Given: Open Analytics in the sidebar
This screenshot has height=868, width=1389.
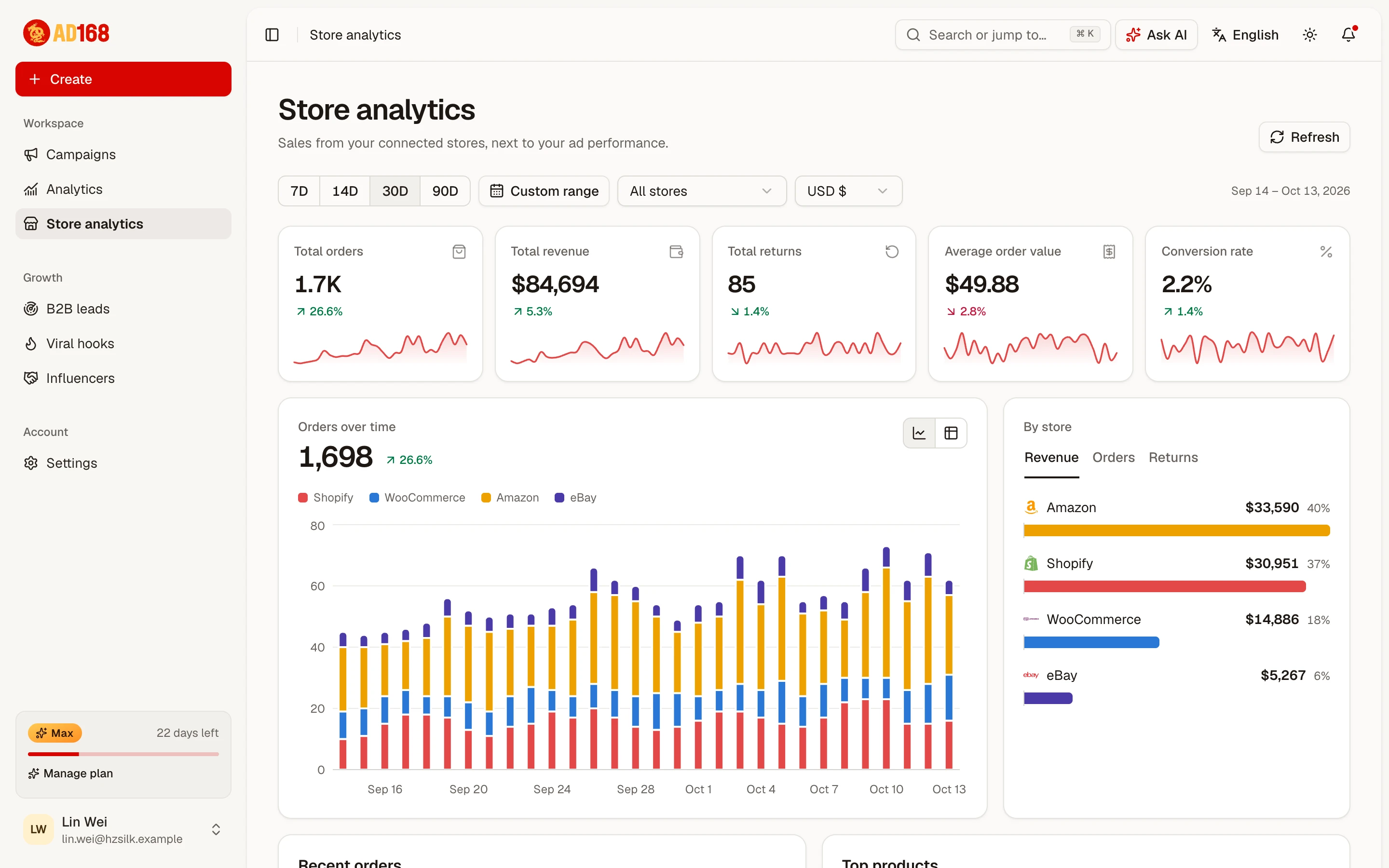Looking at the screenshot, I should [123, 190].
